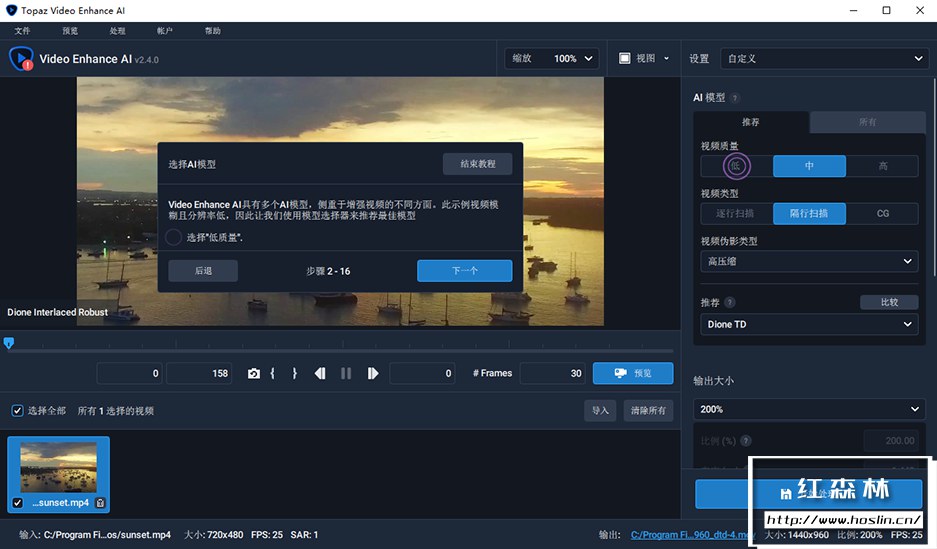Image resolution: width=937 pixels, height=549 pixels.
Task: Choose 隔行扫描 video type
Action: (x=809, y=213)
